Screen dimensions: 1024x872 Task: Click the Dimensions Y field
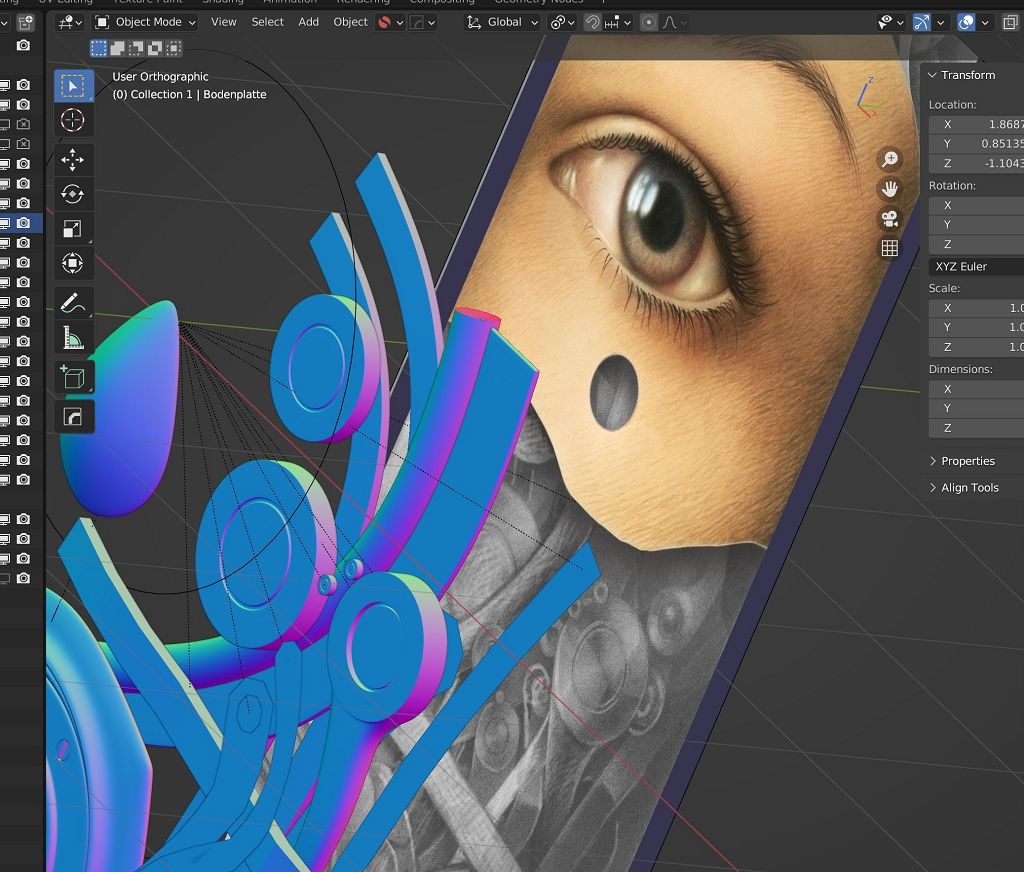click(x=976, y=408)
